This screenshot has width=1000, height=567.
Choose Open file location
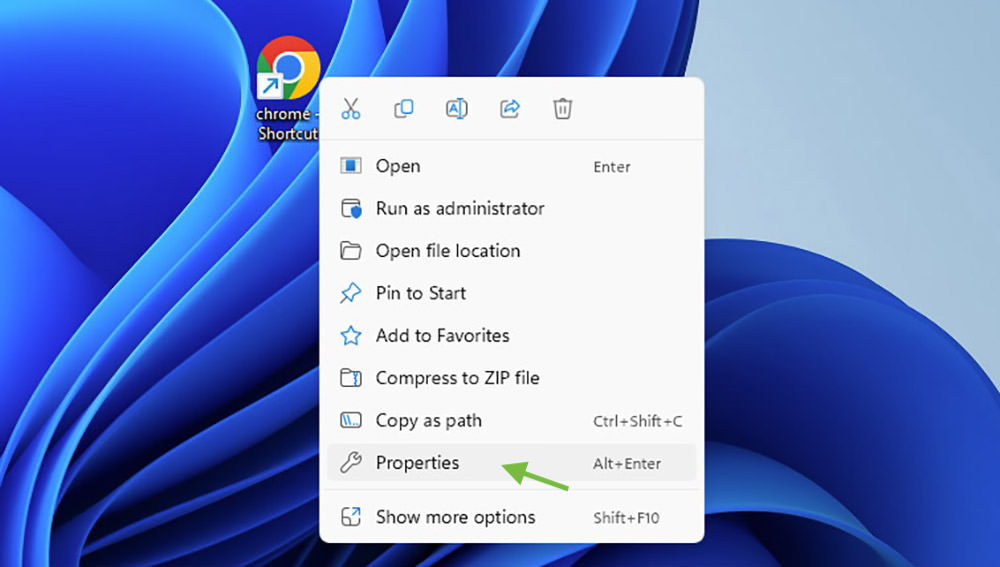(511, 251)
